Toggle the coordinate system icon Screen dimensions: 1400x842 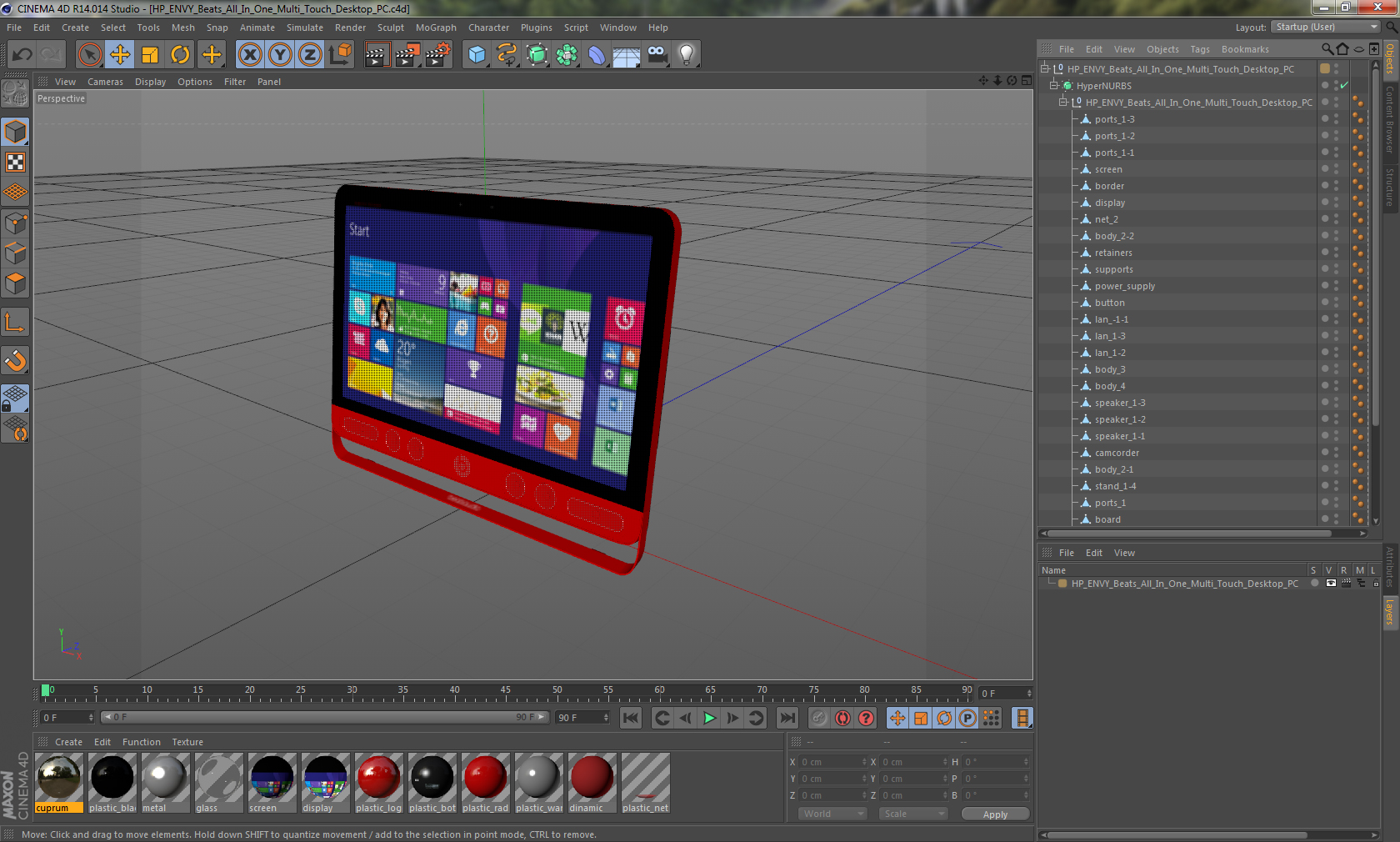coord(340,55)
